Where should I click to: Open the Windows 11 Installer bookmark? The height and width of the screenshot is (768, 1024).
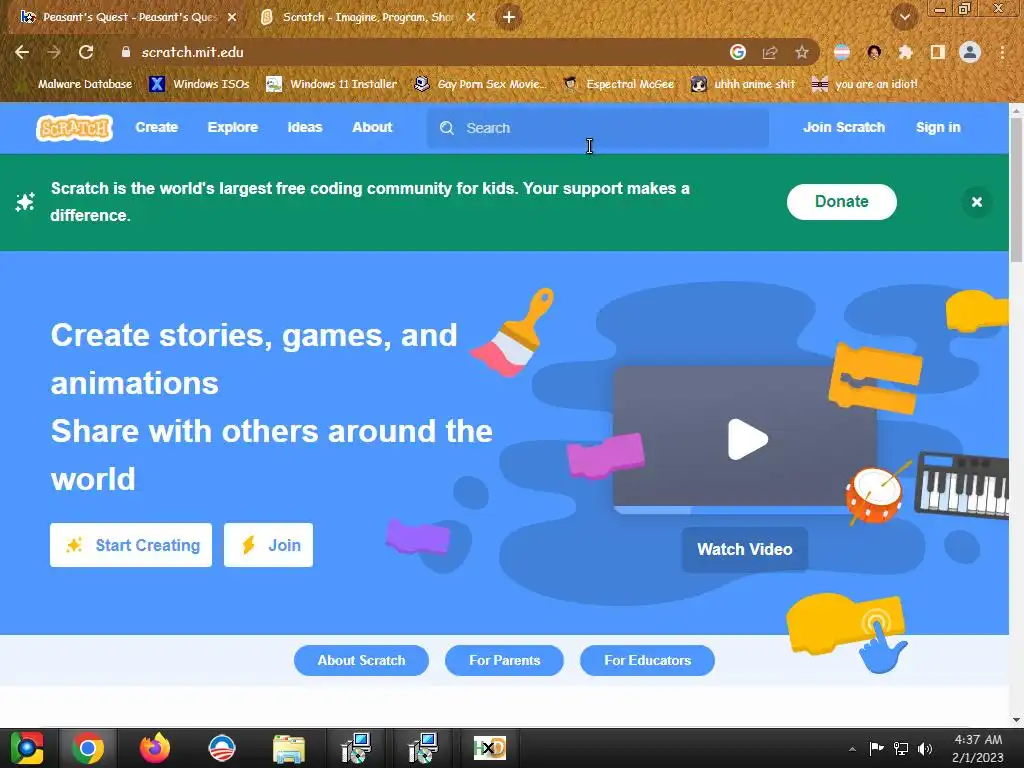(x=332, y=84)
